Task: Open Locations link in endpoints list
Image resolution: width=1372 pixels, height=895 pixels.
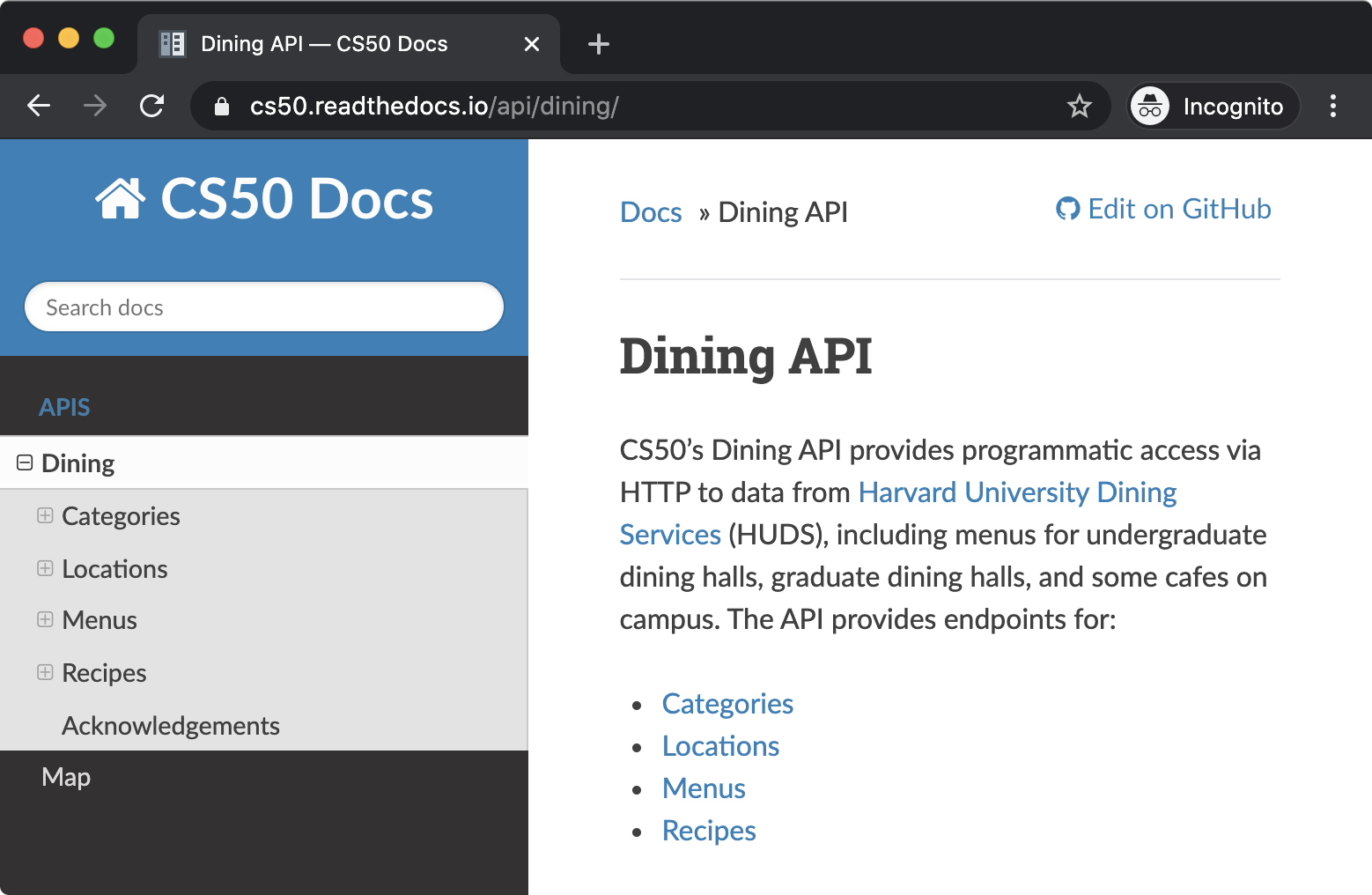Action: click(x=720, y=746)
